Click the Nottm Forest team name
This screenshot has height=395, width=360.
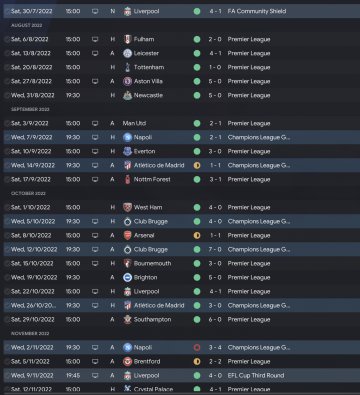[x=152, y=179]
